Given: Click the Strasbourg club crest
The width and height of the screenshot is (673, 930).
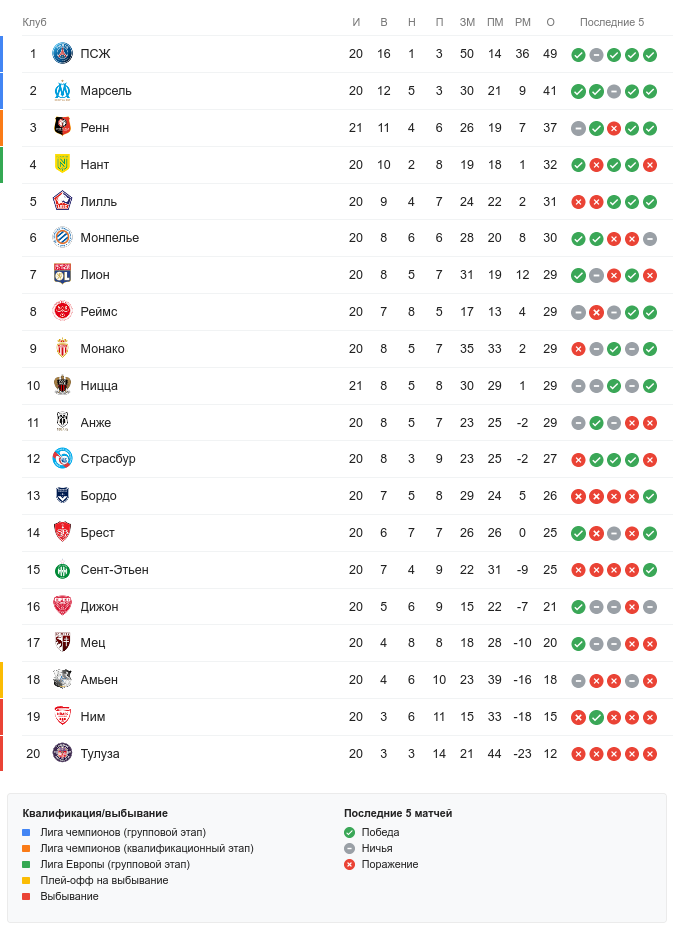Looking at the screenshot, I should click(x=62, y=459).
